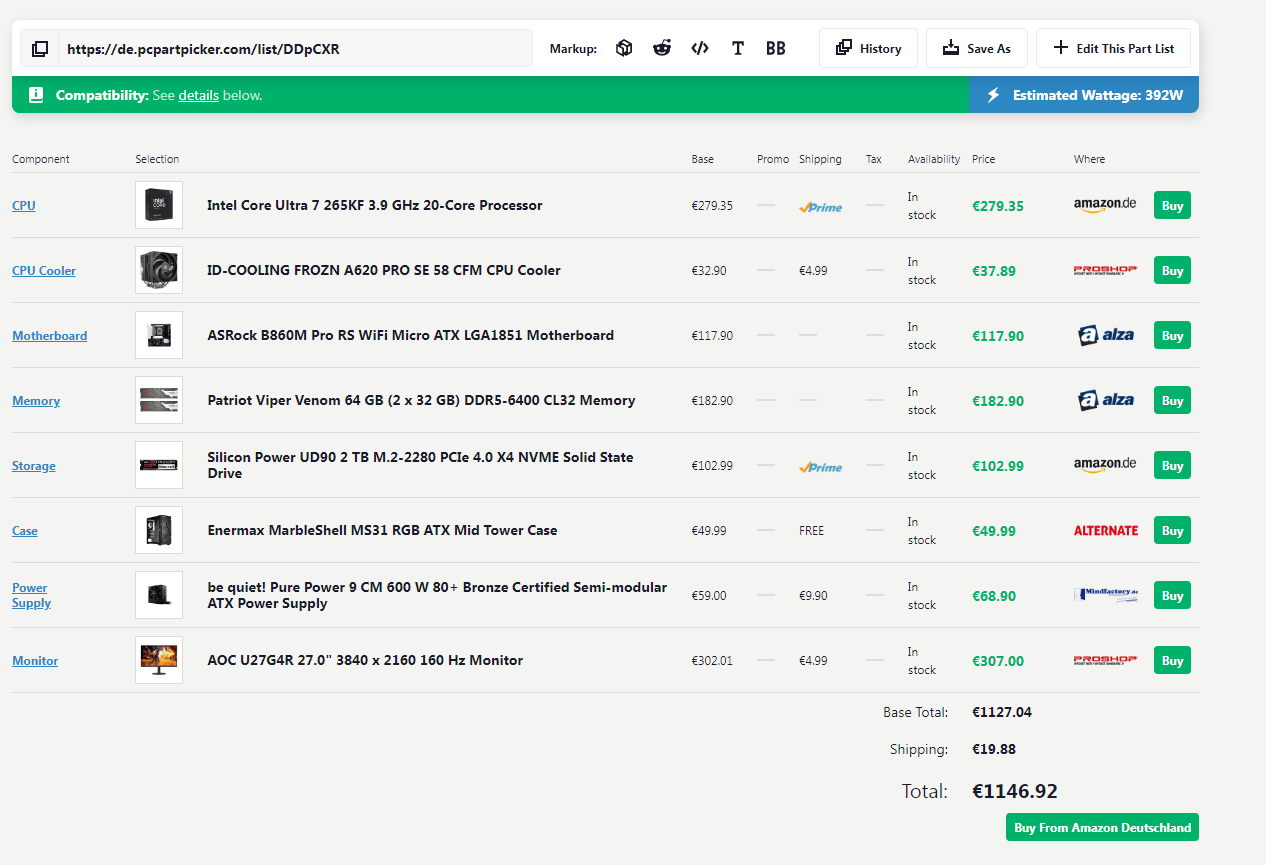This screenshot has width=1266, height=865.
Task: Click the estimated wattage lightning icon
Action: [x=993, y=95]
